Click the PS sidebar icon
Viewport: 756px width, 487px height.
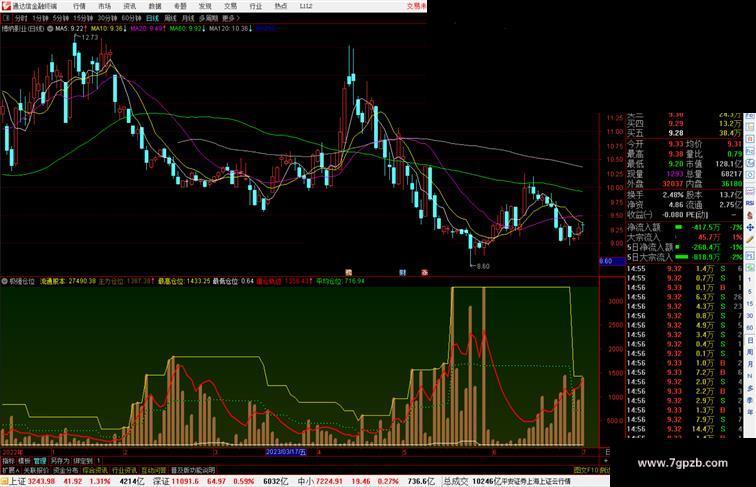click(x=750, y=255)
